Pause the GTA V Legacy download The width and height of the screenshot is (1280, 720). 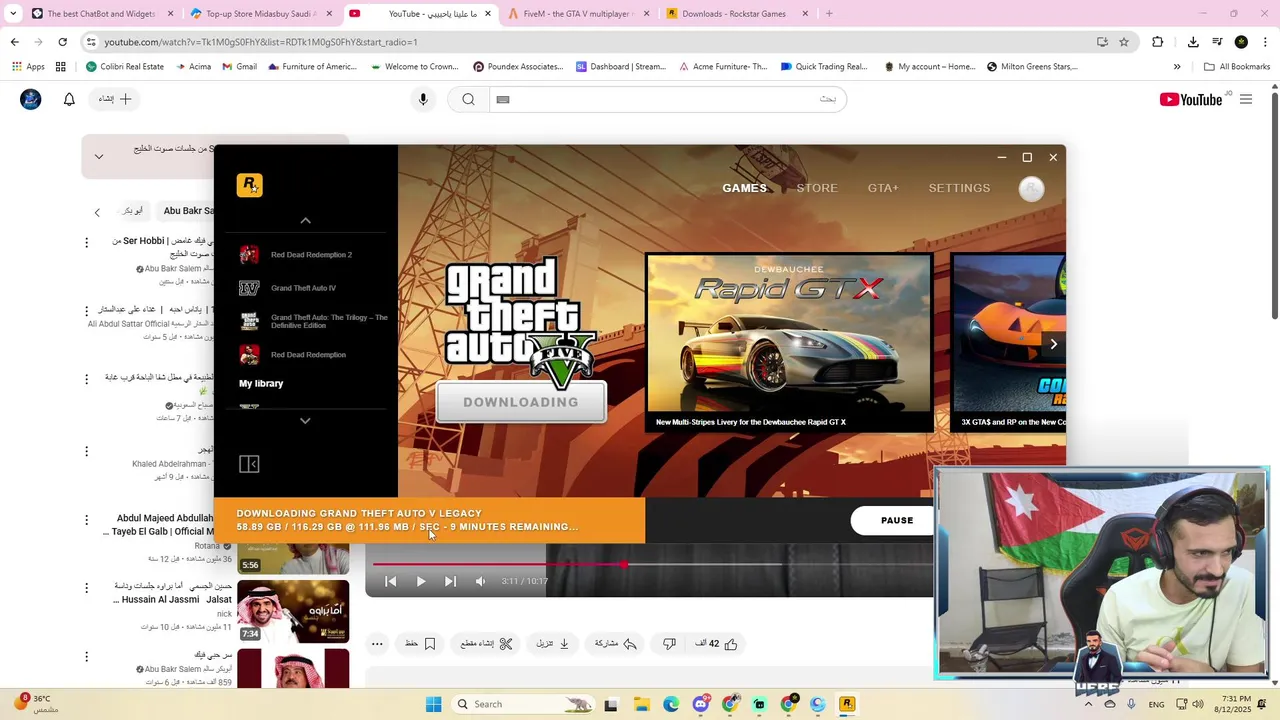(897, 520)
